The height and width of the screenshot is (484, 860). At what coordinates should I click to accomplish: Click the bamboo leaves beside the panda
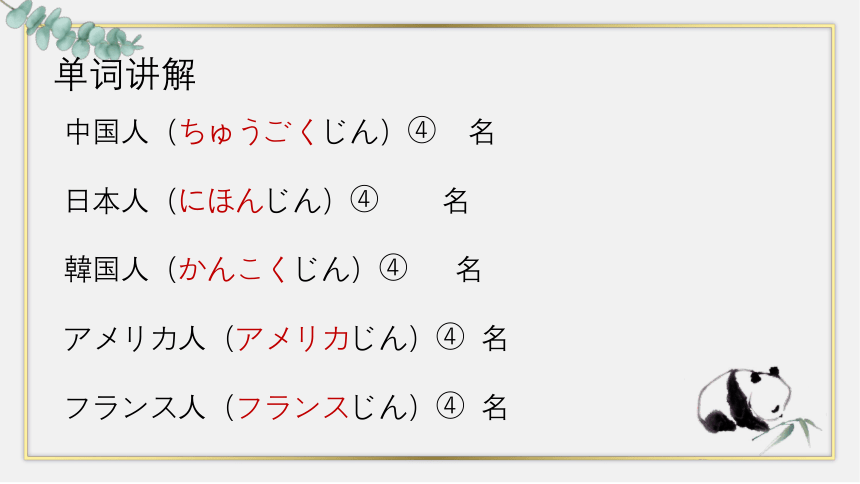(790, 432)
